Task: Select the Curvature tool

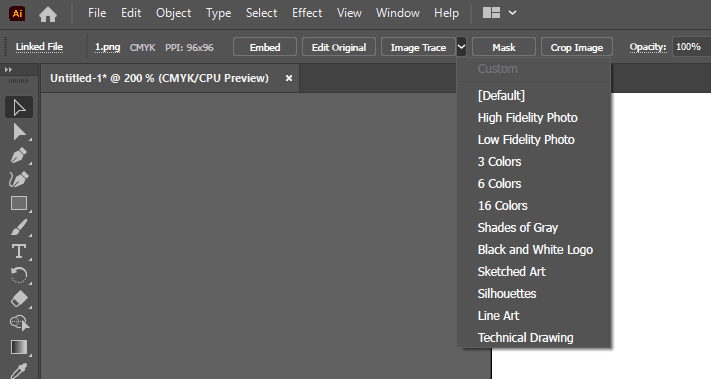Action: point(19,180)
